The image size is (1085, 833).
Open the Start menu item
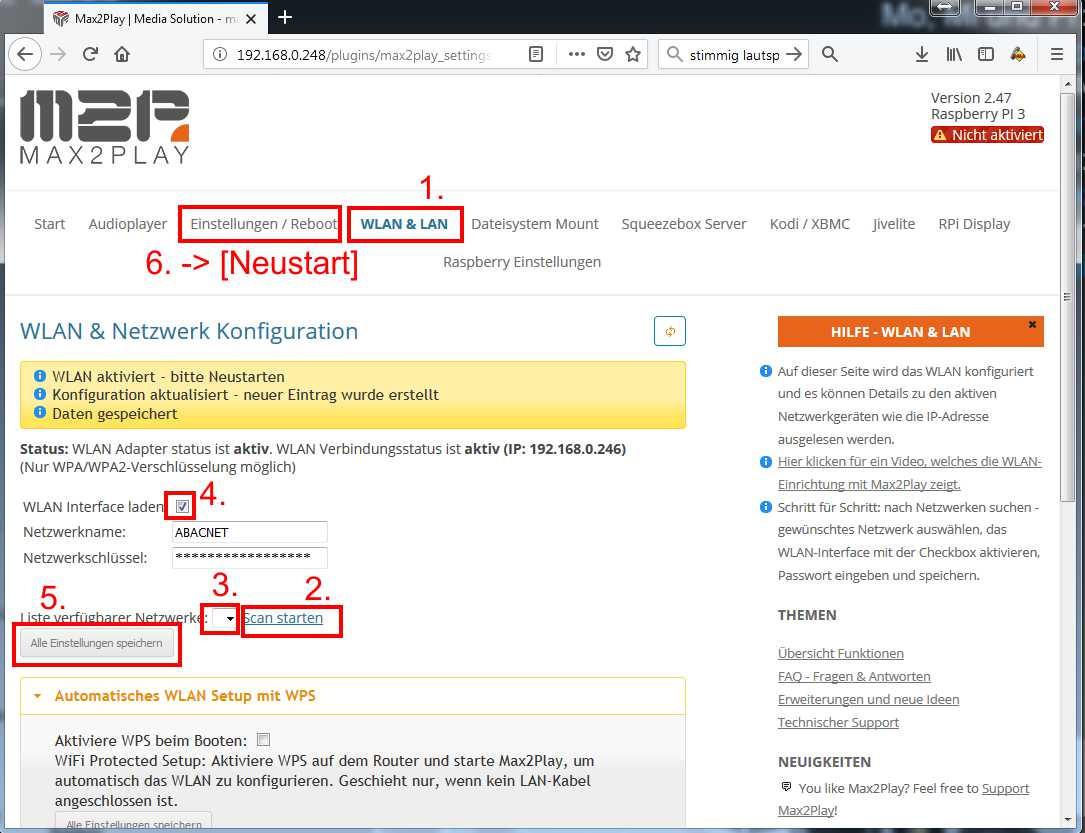click(50, 224)
